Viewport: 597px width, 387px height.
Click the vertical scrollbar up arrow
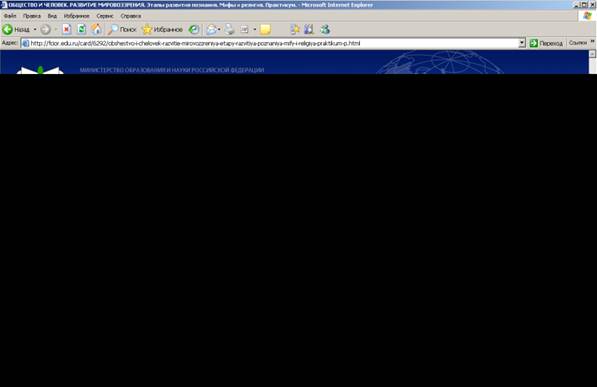(592, 54)
